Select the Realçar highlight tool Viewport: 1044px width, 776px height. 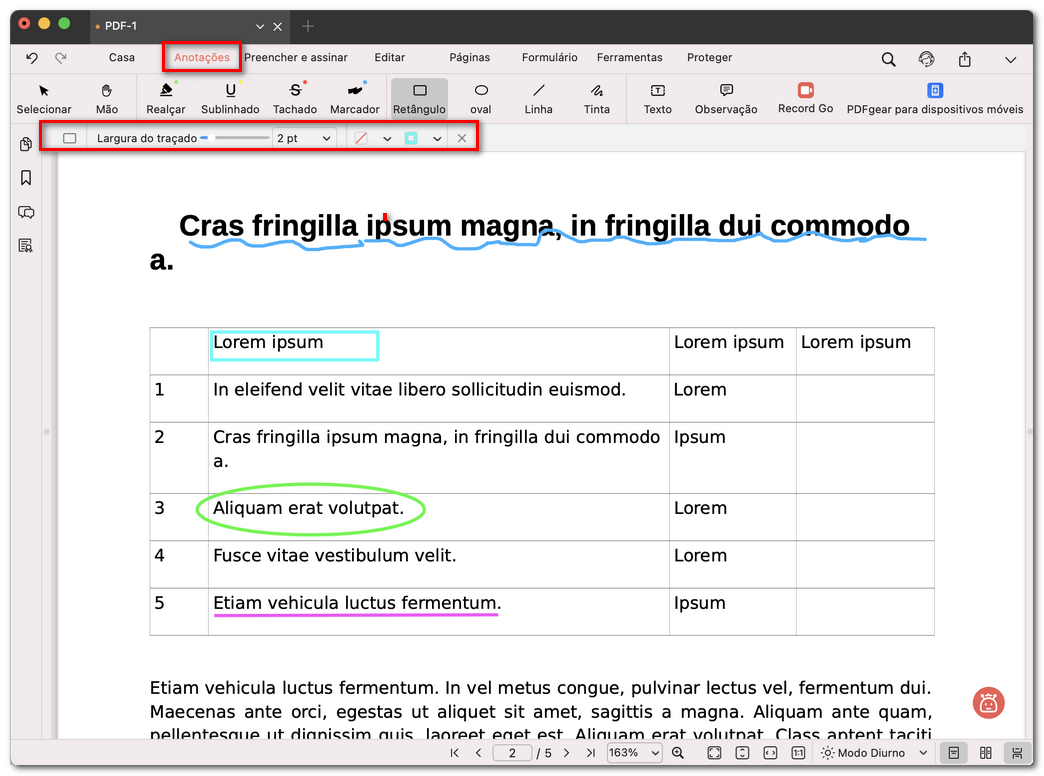tap(164, 99)
